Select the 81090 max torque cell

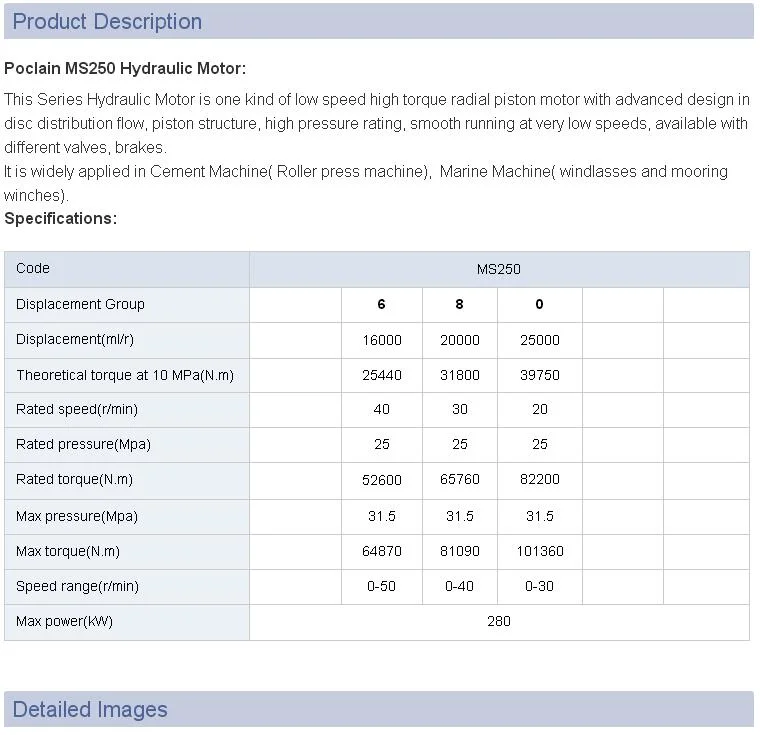[x=459, y=551]
